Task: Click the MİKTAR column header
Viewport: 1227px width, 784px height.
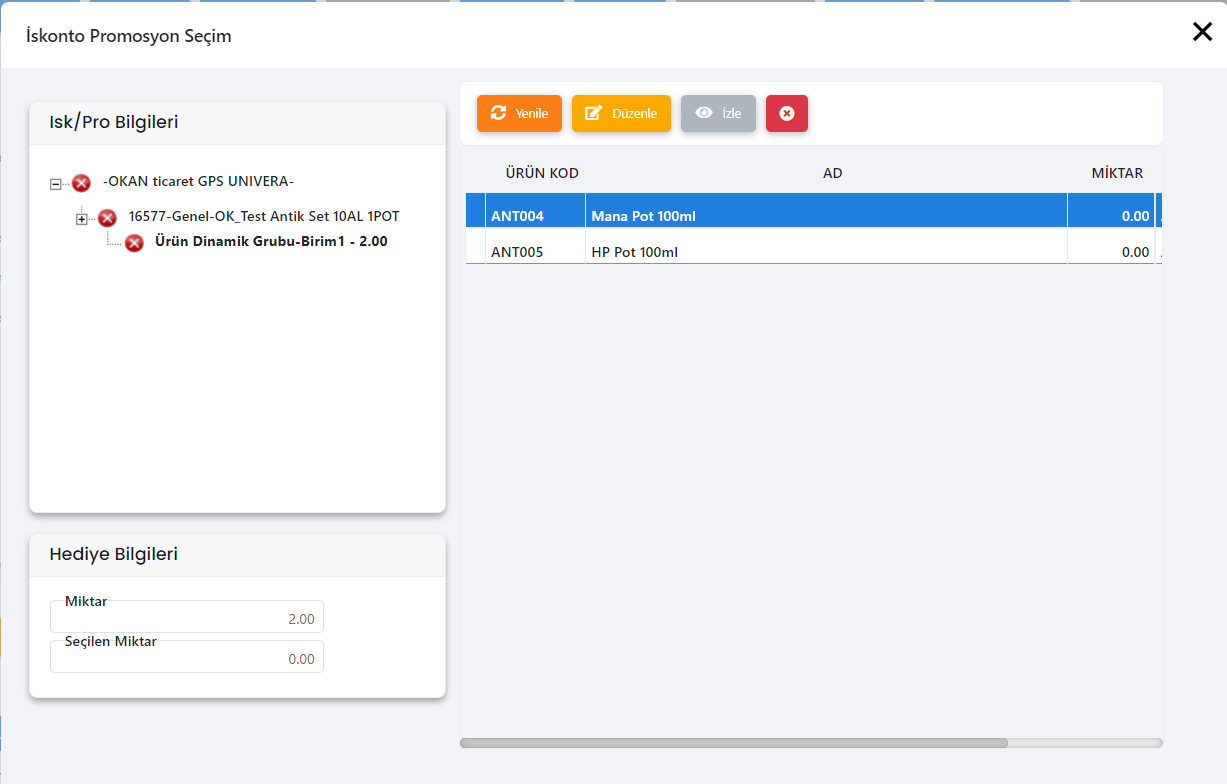Action: click(1117, 173)
